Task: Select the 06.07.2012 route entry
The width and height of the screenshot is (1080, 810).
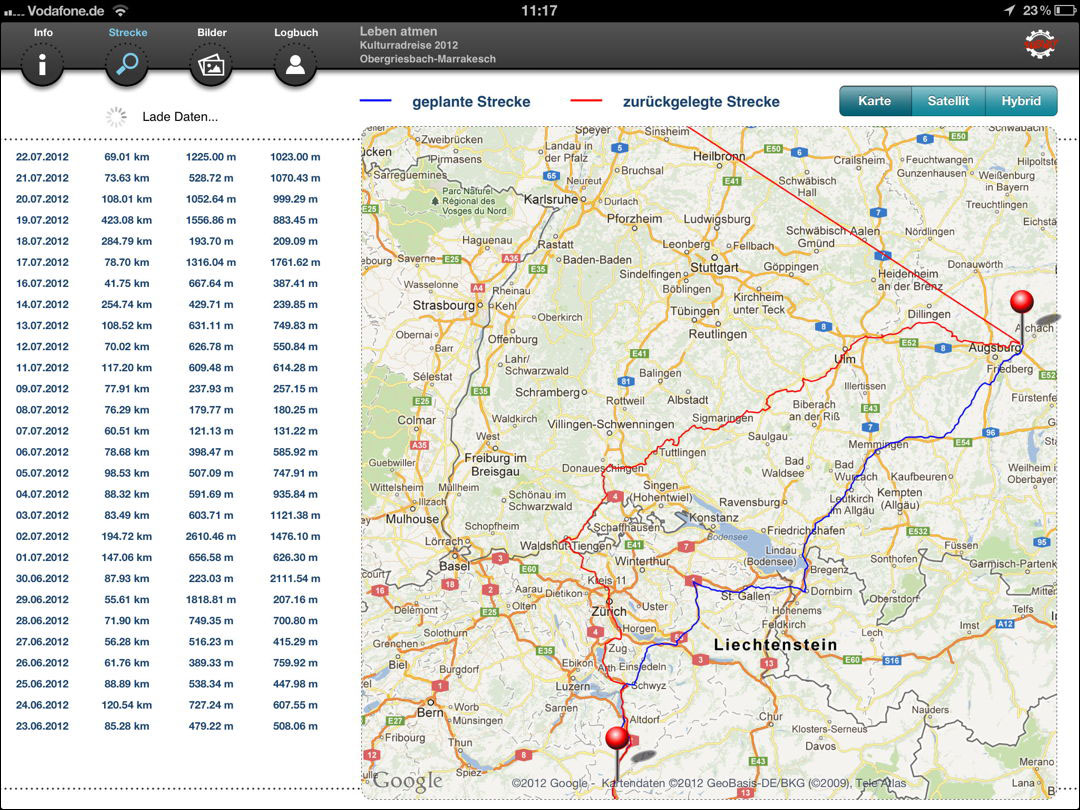Action: point(168,452)
